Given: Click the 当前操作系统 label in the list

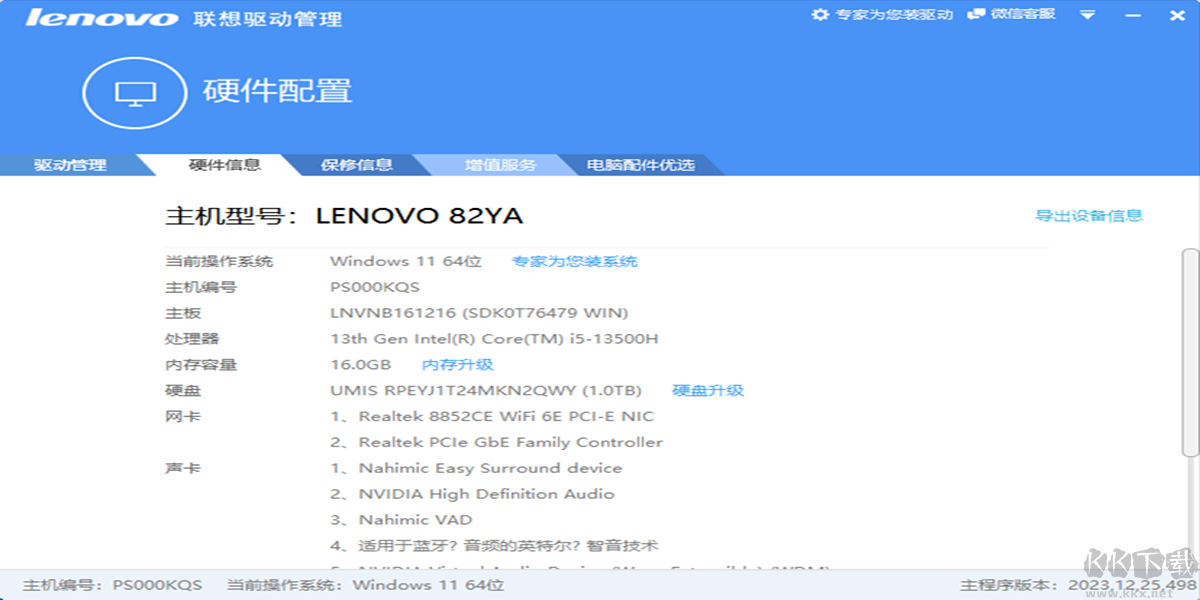Looking at the screenshot, I should (x=219, y=262).
